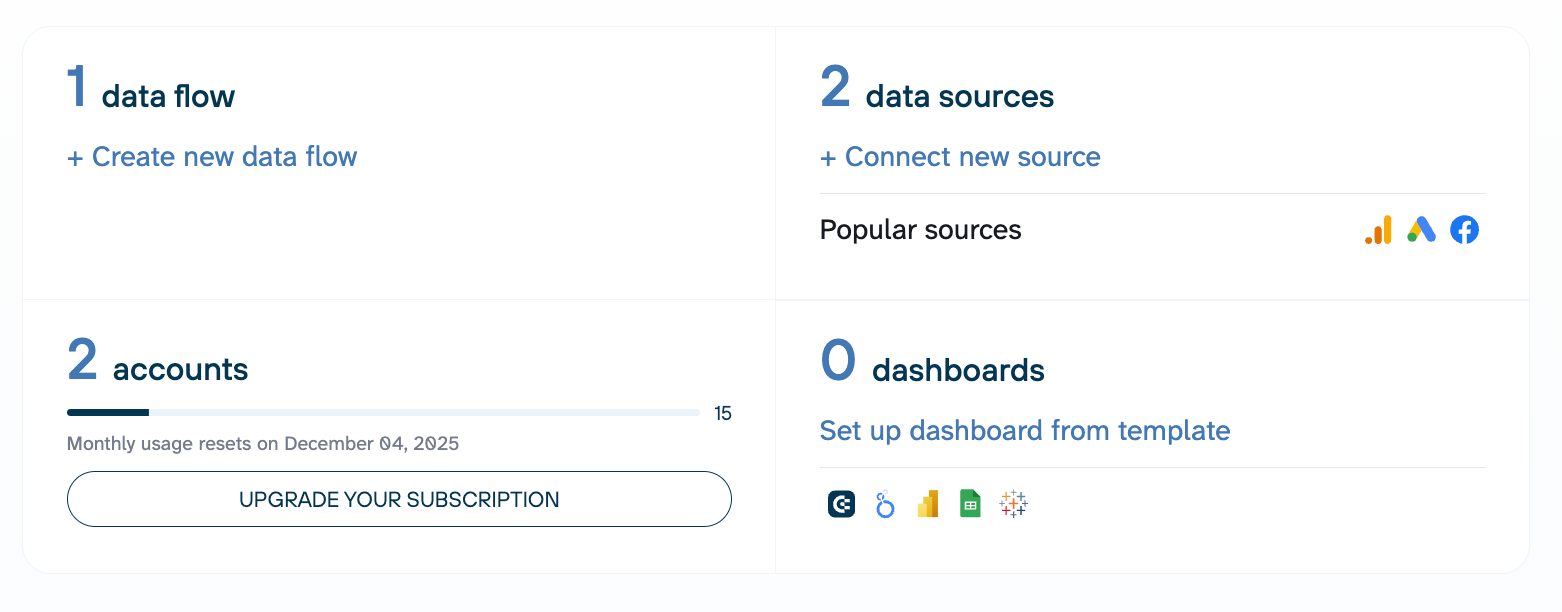Click the '0 dashboards' heading
The width and height of the screenshot is (1562, 612).
pyautogui.click(x=932, y=364)
